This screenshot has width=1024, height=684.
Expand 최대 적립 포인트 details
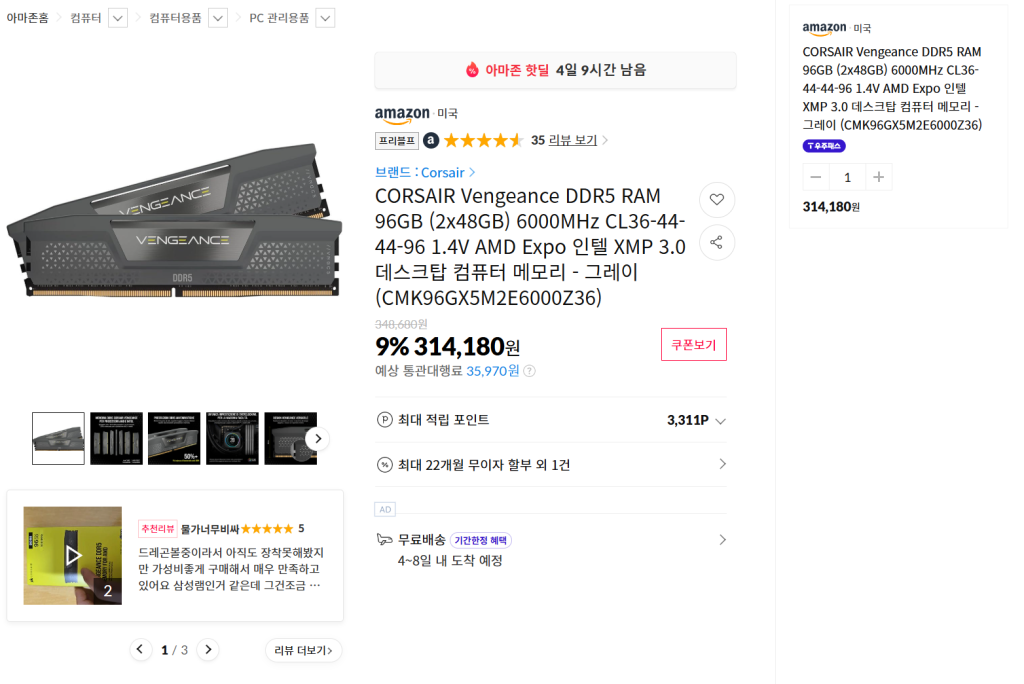720,421
